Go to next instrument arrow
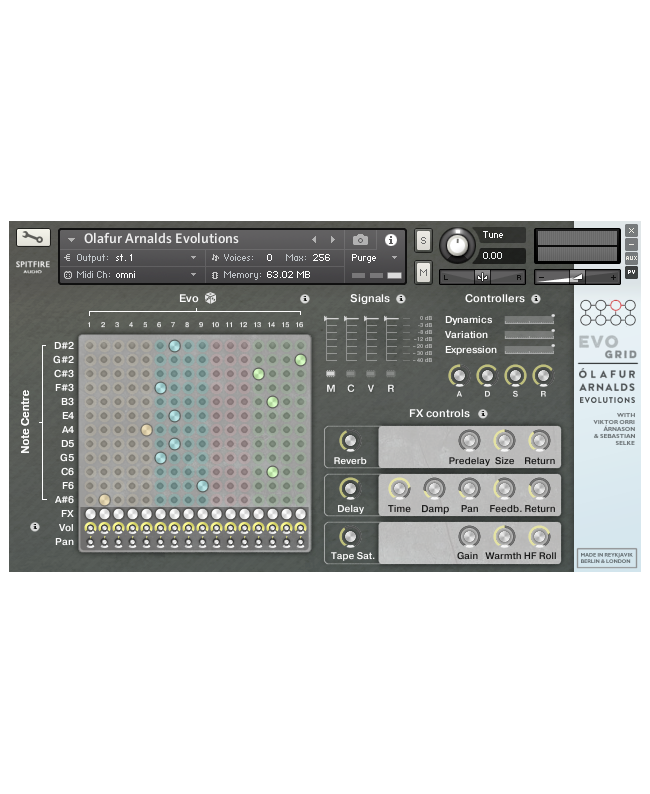Image resolution: width=650 pixels, height=794 pixels. pos(333,240)
